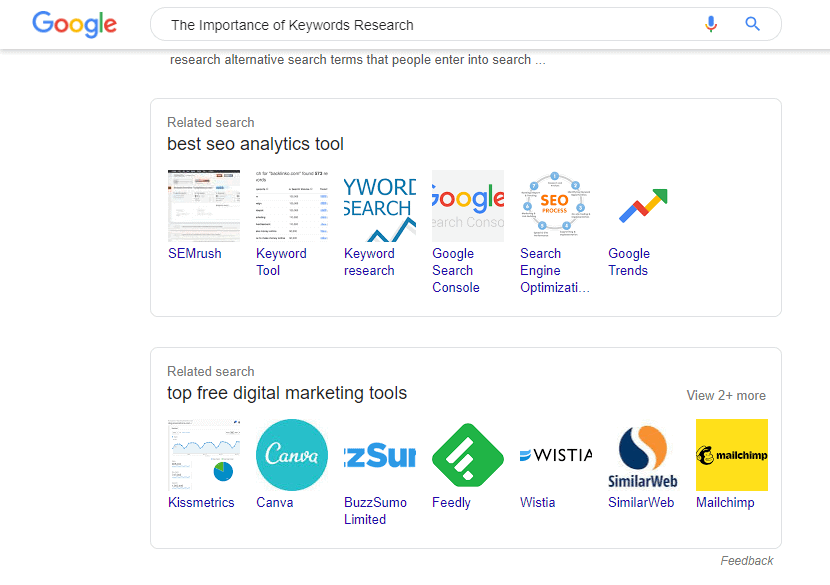This screenshot has height=585, width=830.
Task: Click the snippet text about alternative search terms
Action: pyautogui.click(x=357, y=60)
